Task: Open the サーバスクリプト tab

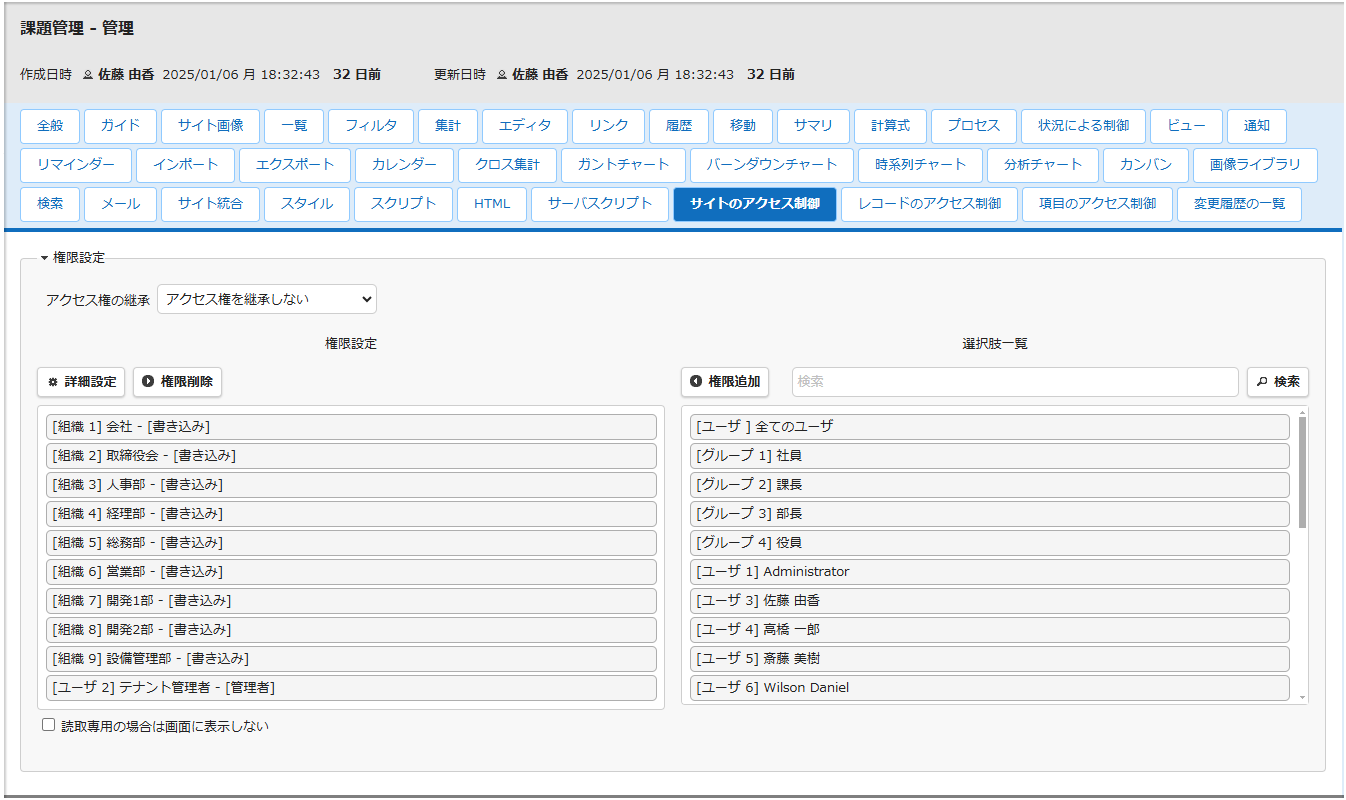Action: coord(600,204)
